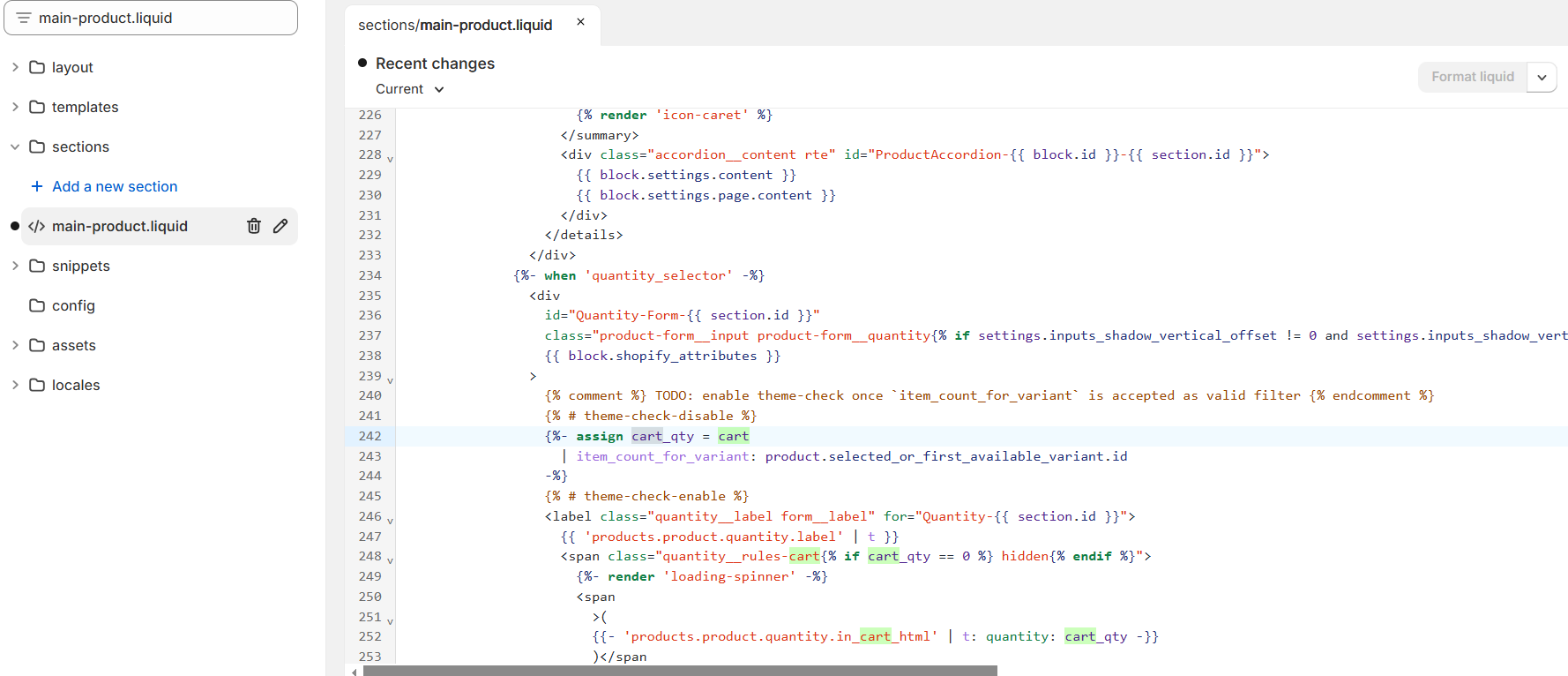The image size is (1568, 676).
Task: Expand the snippets folder chevron
Action: 15,266
